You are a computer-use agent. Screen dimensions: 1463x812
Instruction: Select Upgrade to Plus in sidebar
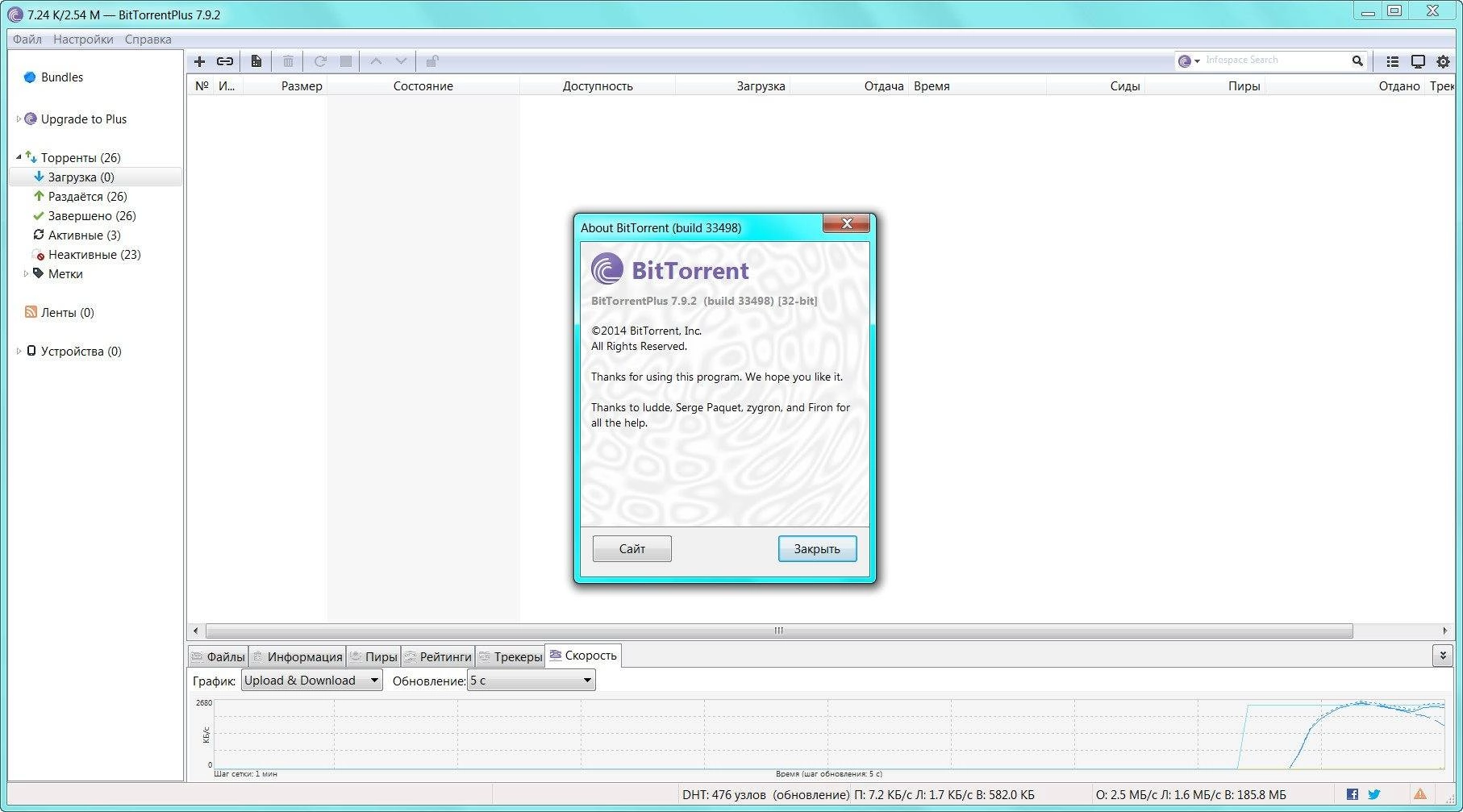click(84, 119)
